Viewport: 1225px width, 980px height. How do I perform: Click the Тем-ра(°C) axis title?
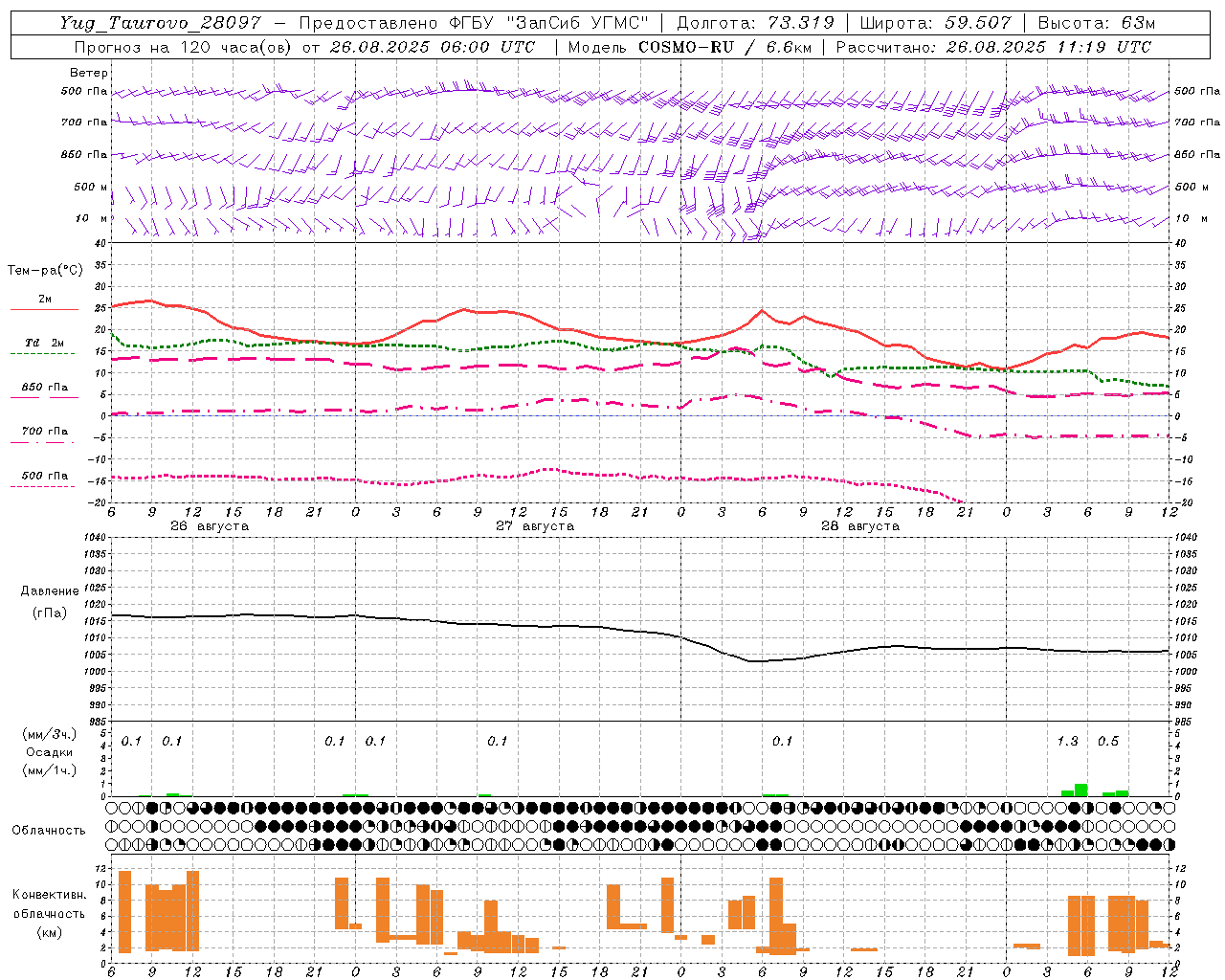[x=45, y=271]
